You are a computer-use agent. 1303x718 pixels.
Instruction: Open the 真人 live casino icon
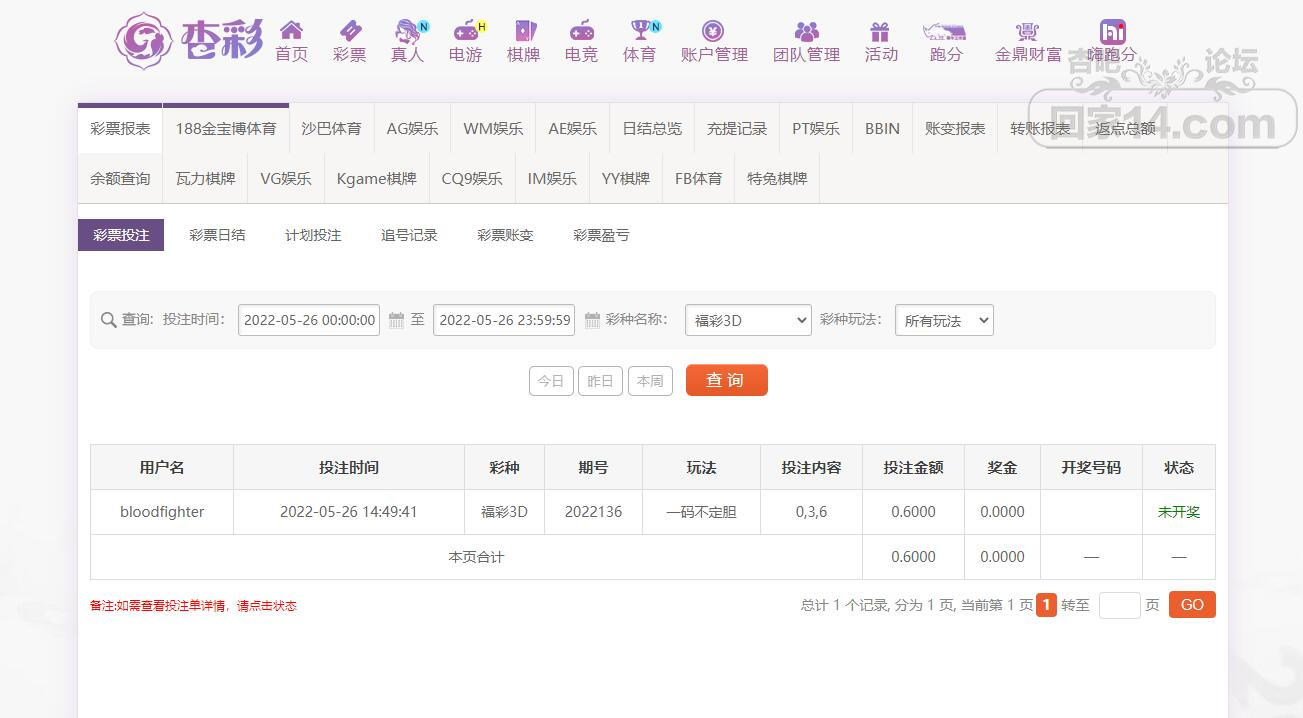point(407,31)
